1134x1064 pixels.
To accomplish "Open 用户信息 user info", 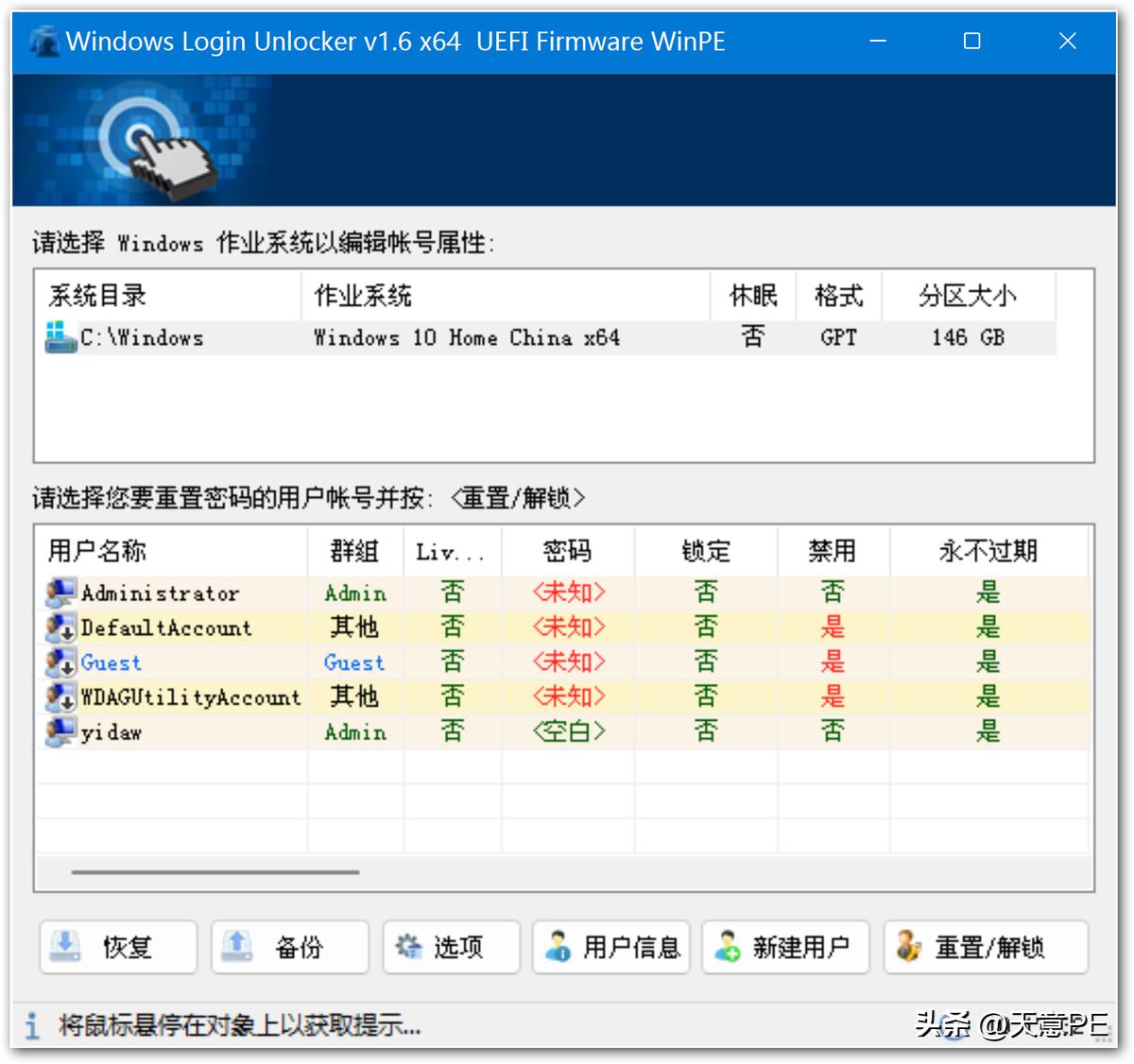I will point(611,947).
